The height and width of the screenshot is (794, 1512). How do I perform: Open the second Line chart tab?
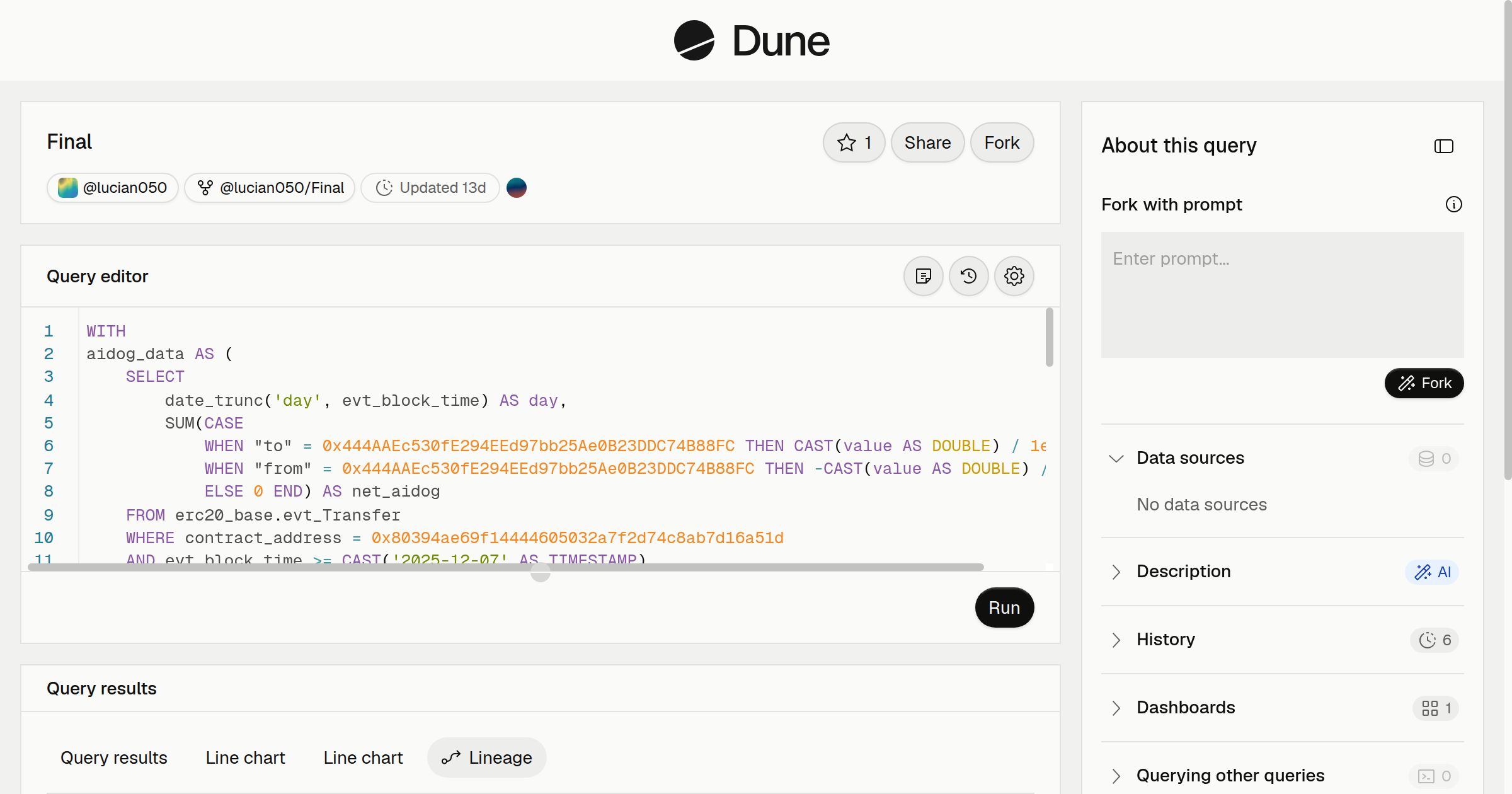click(x=363, y=757)
